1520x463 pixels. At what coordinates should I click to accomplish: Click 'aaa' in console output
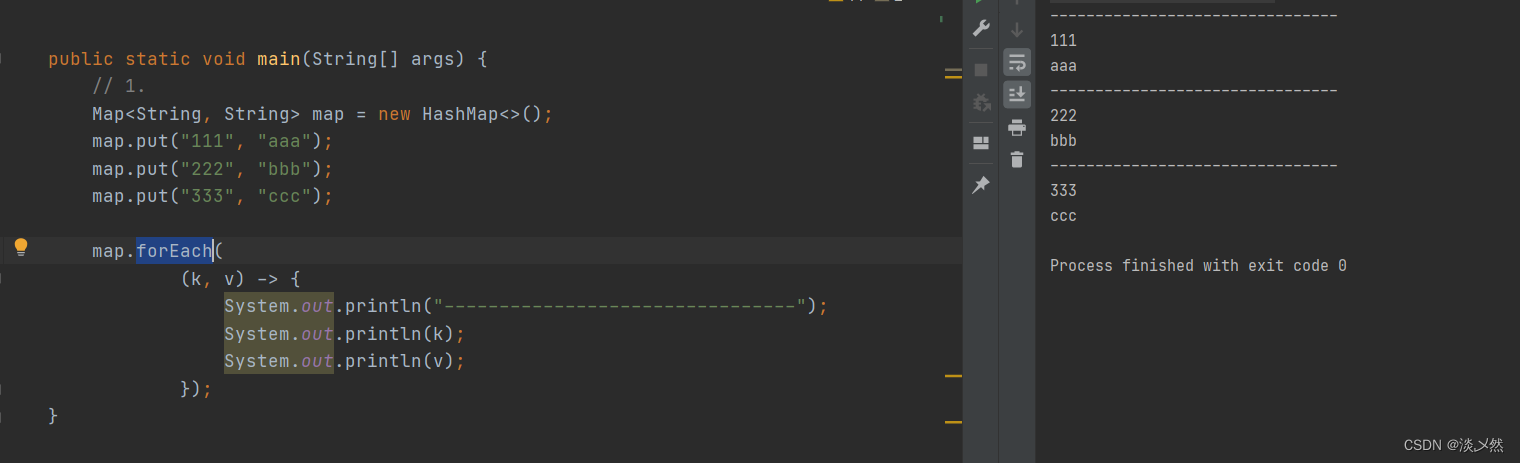(x=1064, y=66)
